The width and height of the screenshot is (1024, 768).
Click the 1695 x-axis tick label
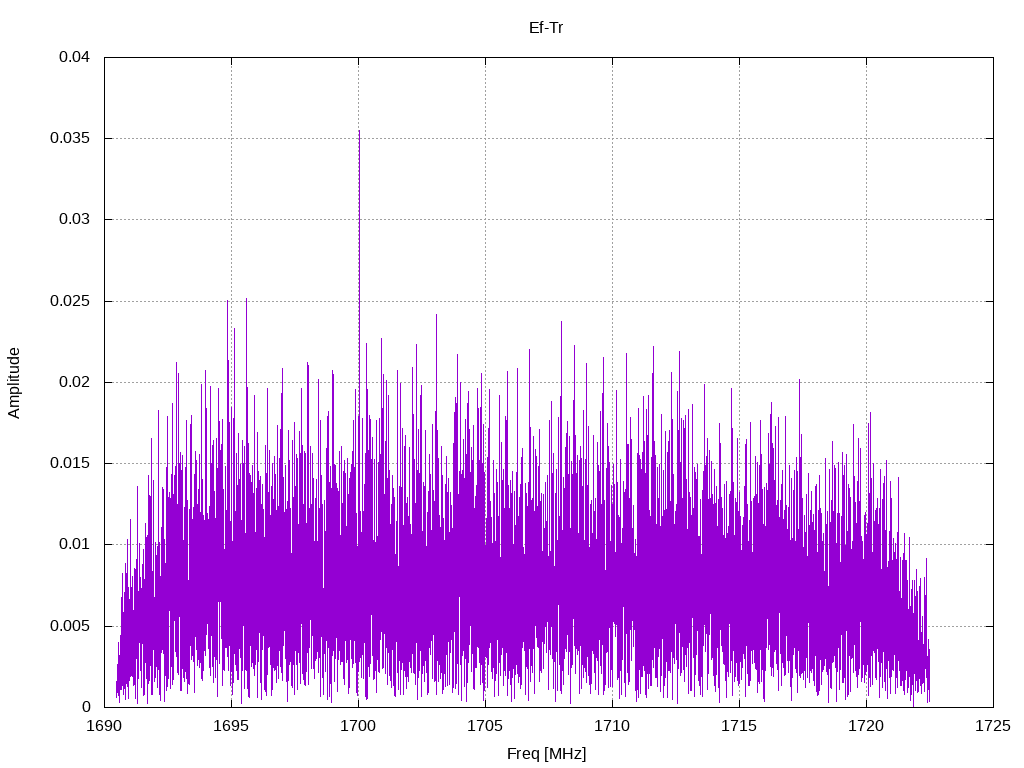pos(231,726)
